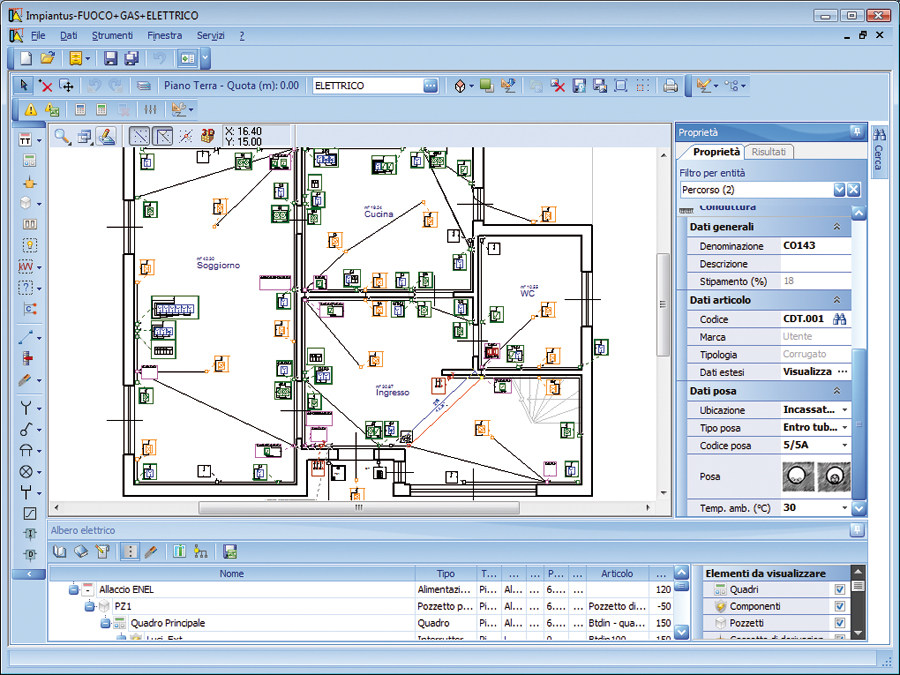
Task: Open the Servizi menu
Action: [211, 36]
